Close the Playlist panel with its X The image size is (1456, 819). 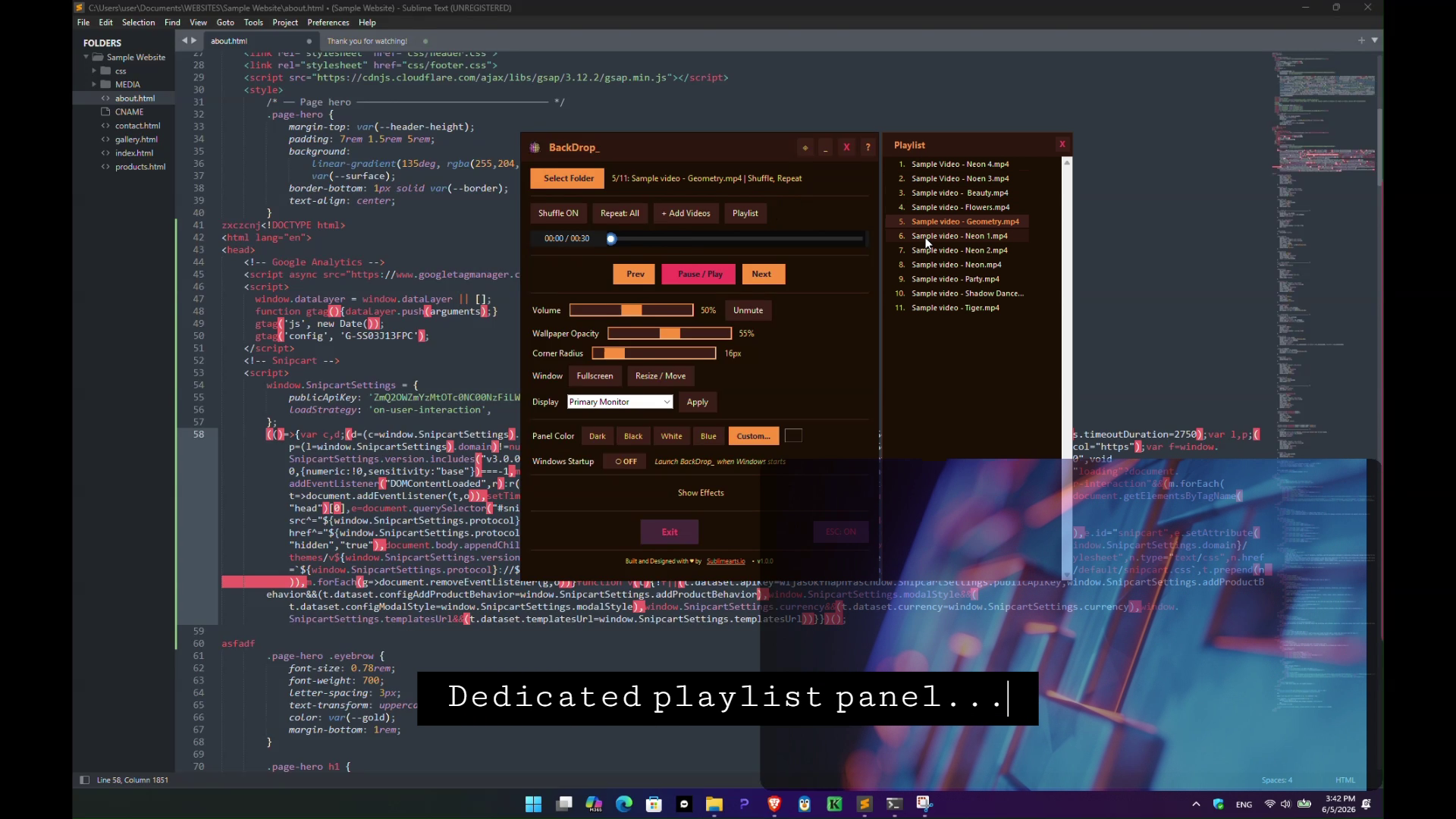[1062, 144]
